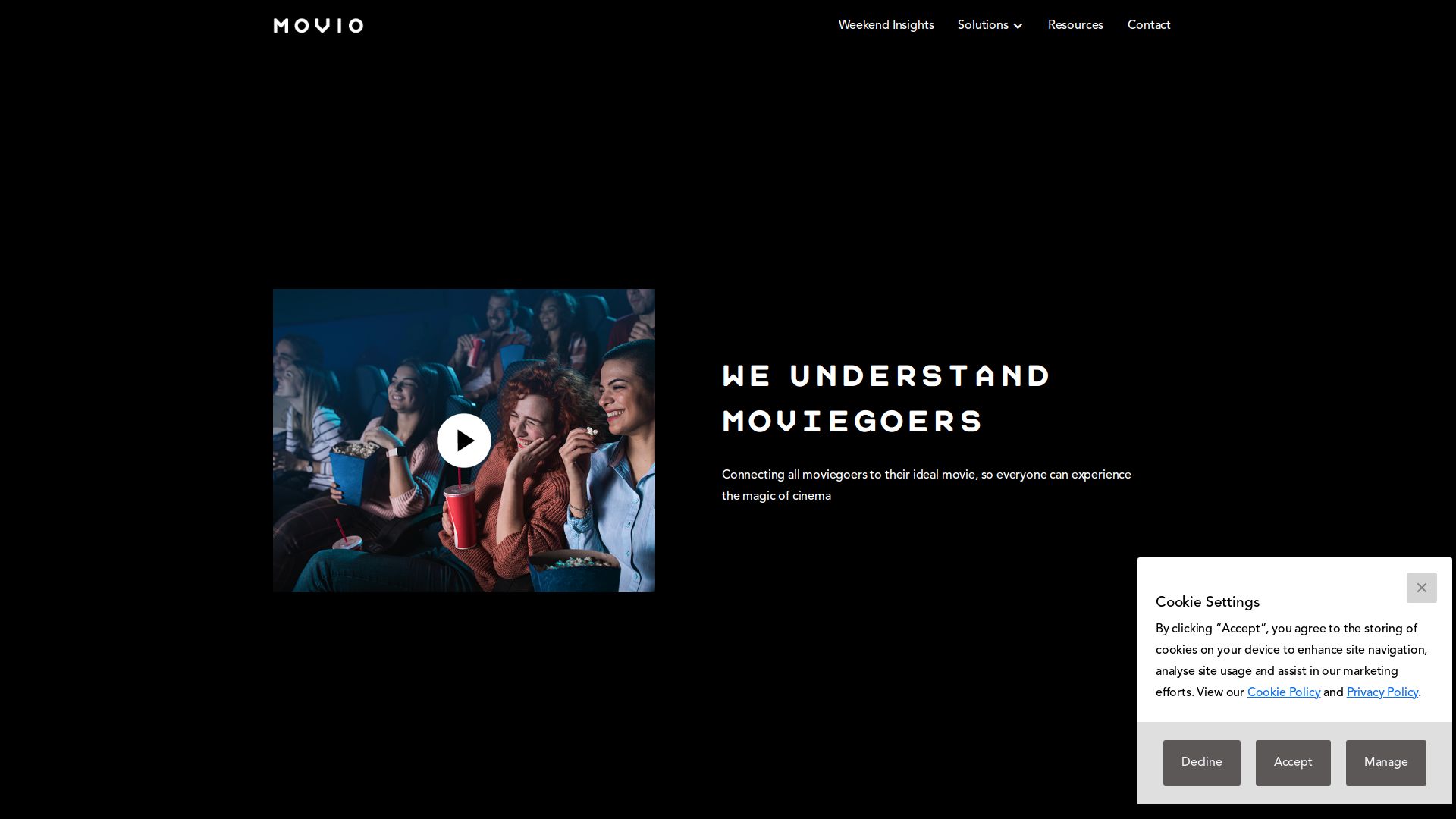The height and width of the screenshot is (819, 1456).
Task: Click the Cookie Settings title
Action: click(1207, 602)
